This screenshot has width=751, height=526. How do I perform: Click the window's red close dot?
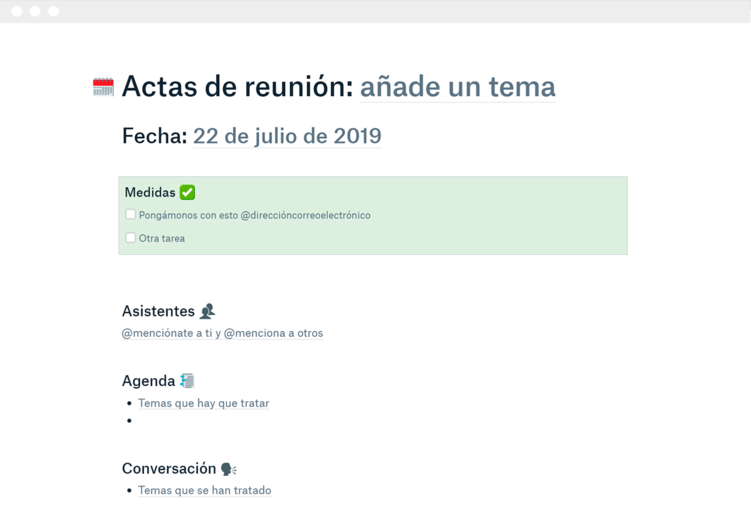tap(17, 11)
